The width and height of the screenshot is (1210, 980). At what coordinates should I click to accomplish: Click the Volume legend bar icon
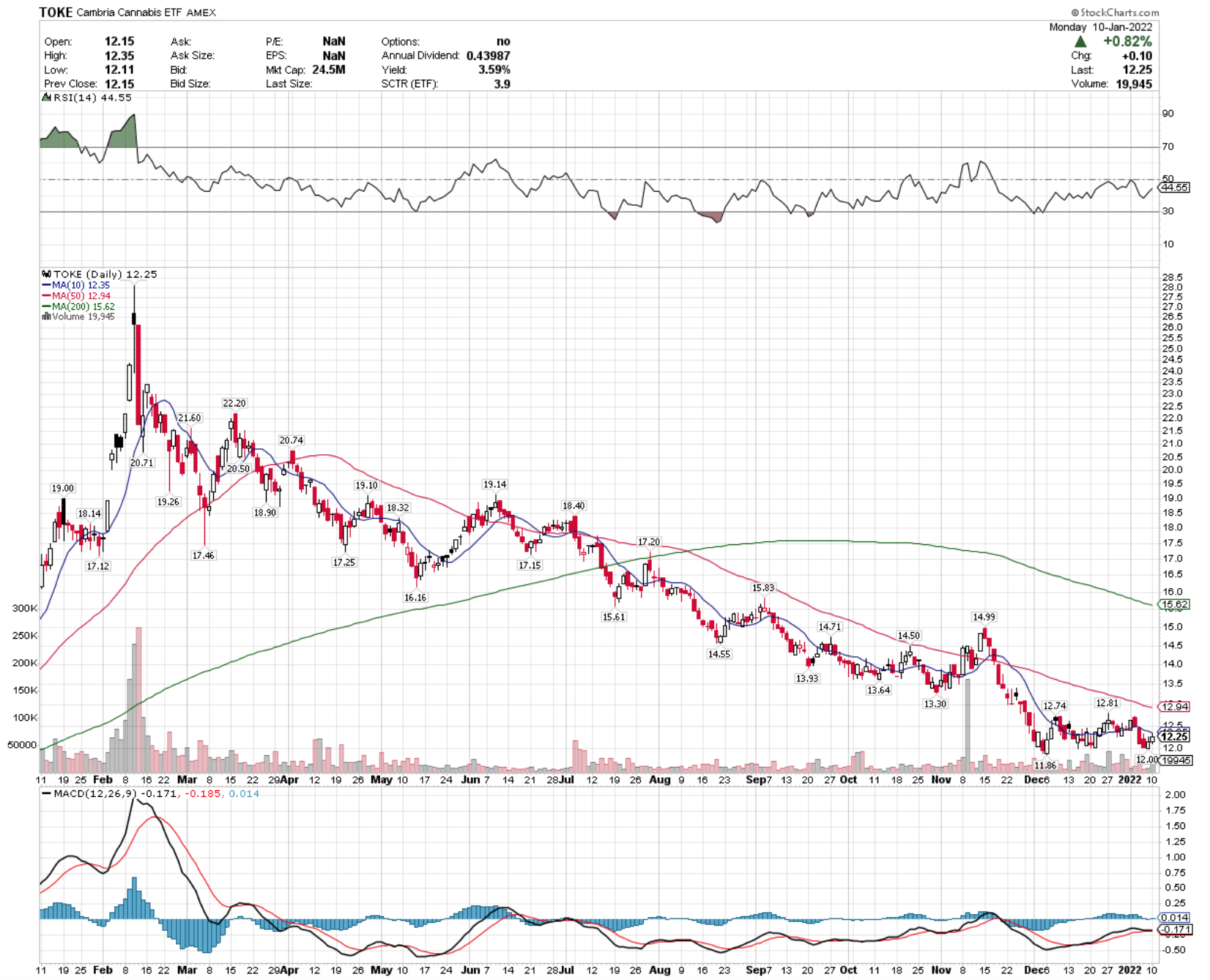click(46, 316)
